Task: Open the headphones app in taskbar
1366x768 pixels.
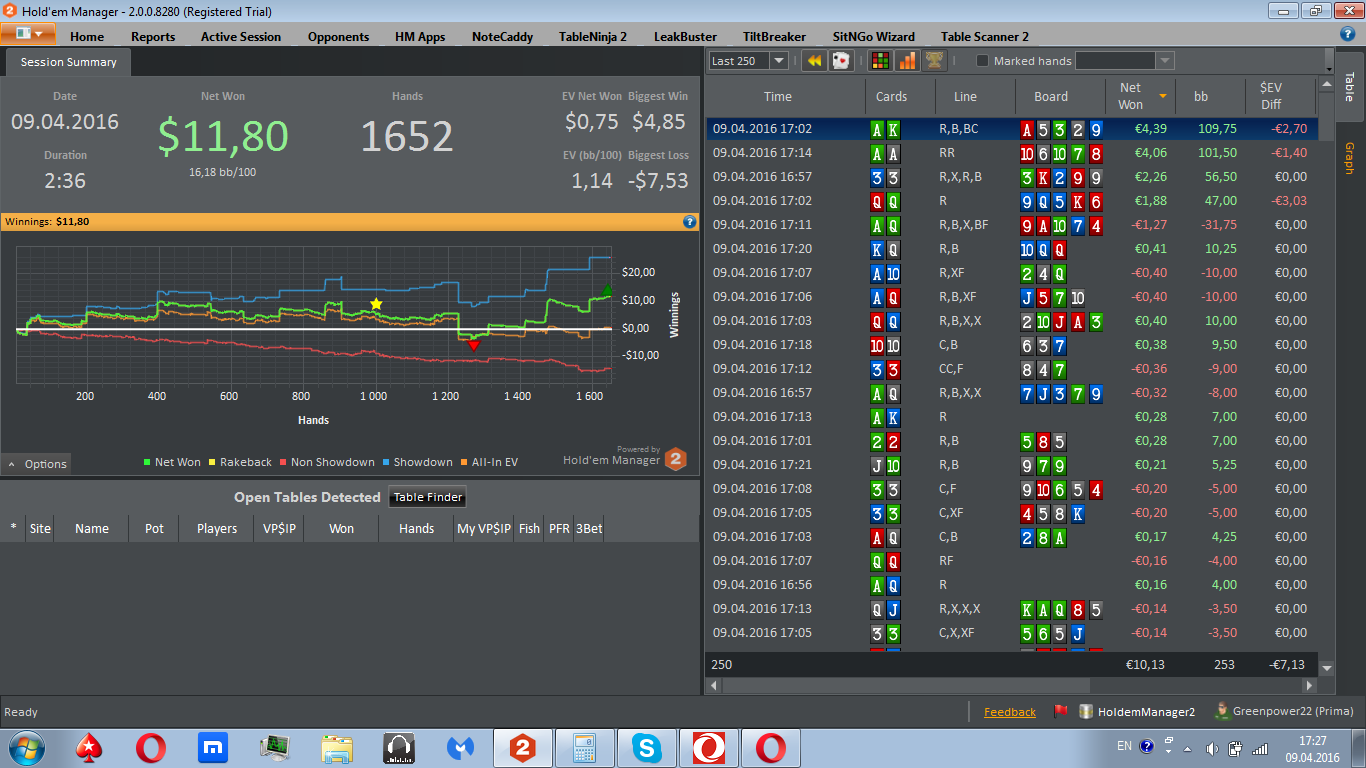Action: point(399,747)
